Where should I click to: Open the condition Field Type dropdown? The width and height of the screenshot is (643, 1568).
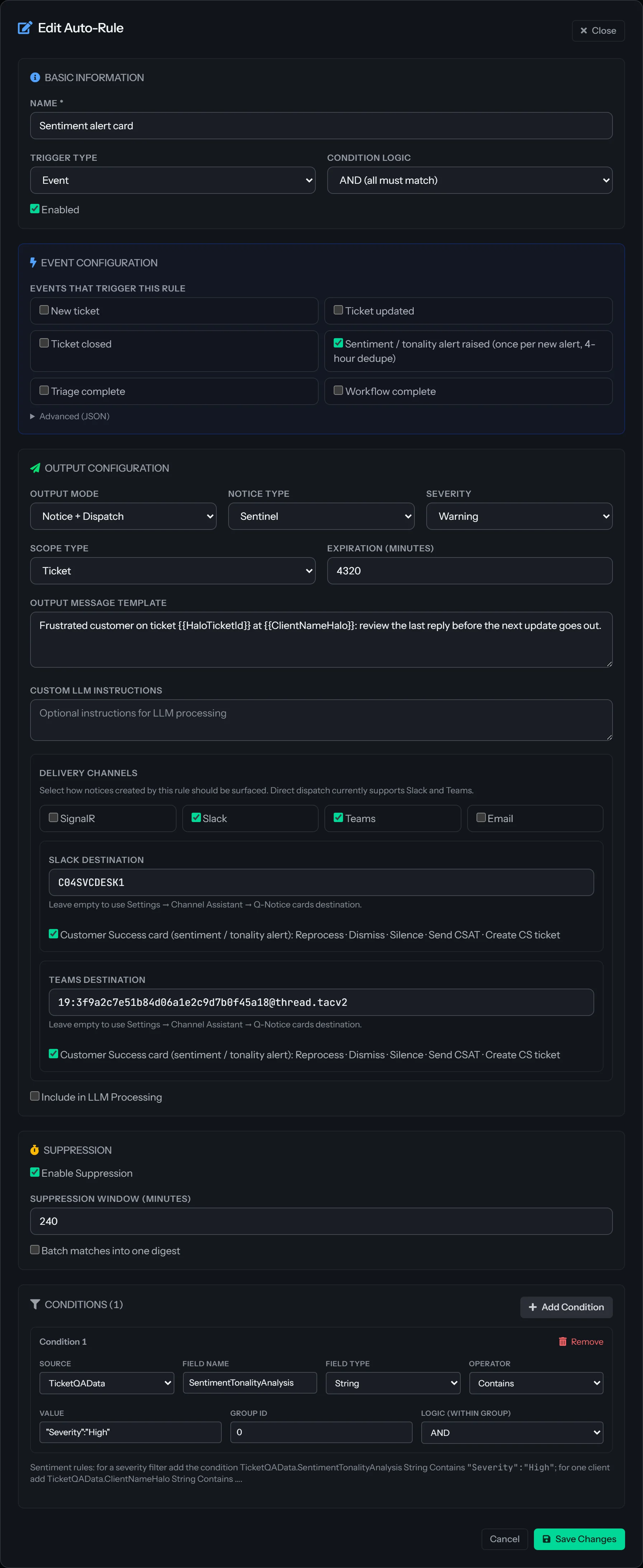coord(393,1383)
